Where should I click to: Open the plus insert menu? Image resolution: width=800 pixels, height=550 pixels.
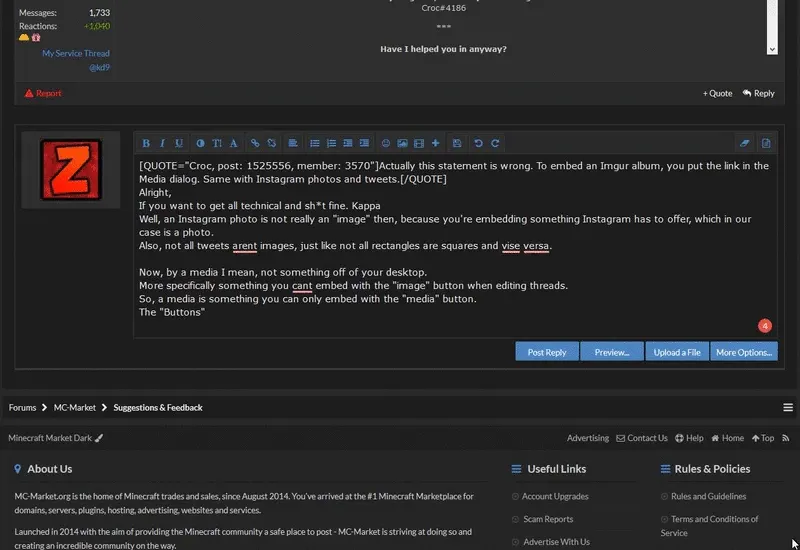[435, 143]
